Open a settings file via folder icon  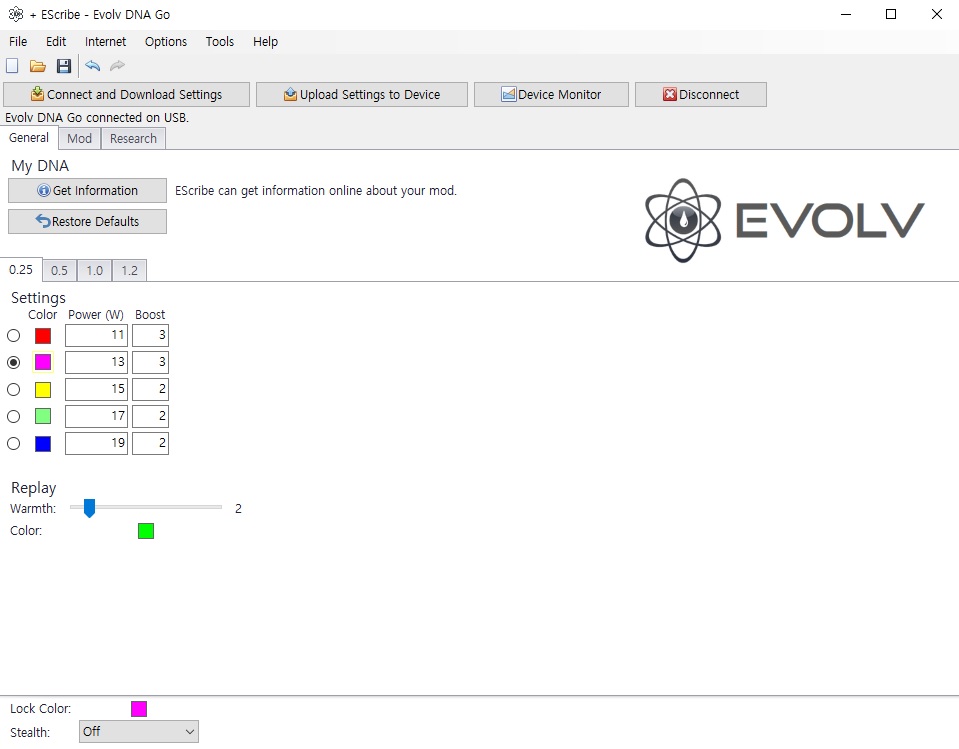pyautogui.click(x=38, y=66)
